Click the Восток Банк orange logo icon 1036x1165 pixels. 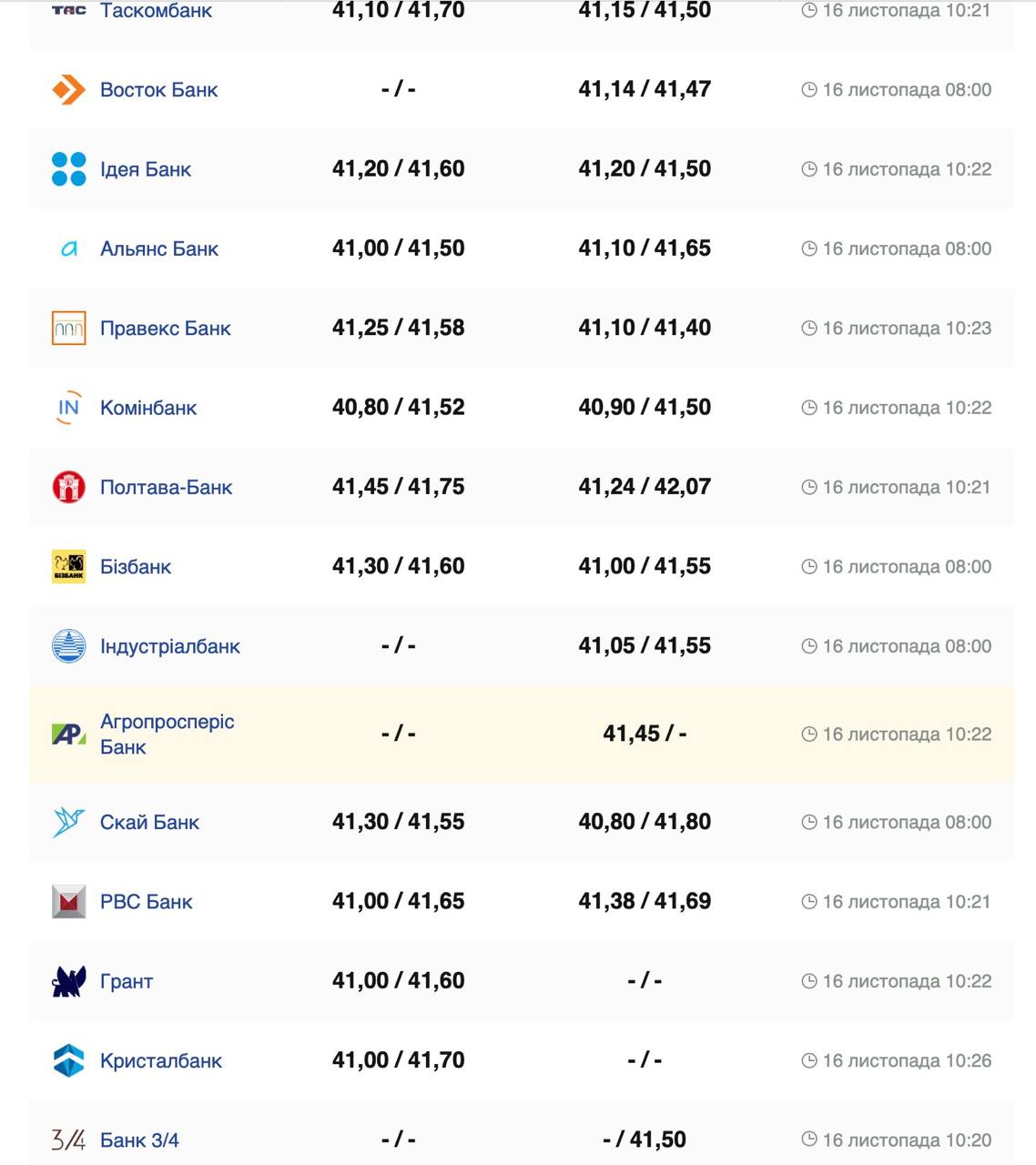click(x=68, y=90)
